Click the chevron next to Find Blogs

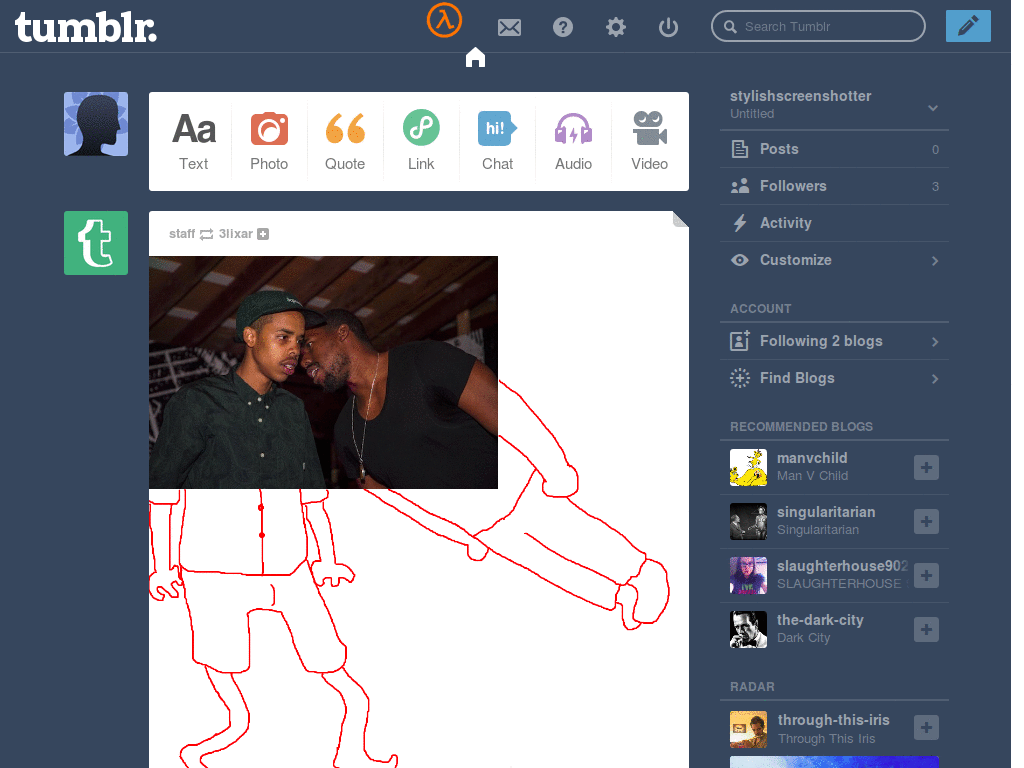pyautogui.click(x=935, y=379)
